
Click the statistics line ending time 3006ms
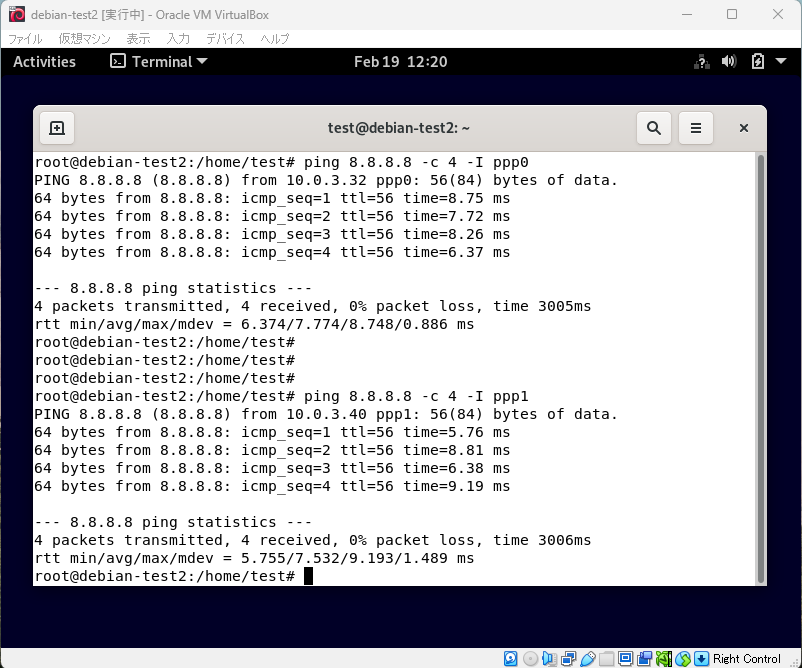[x=313, y=540]
